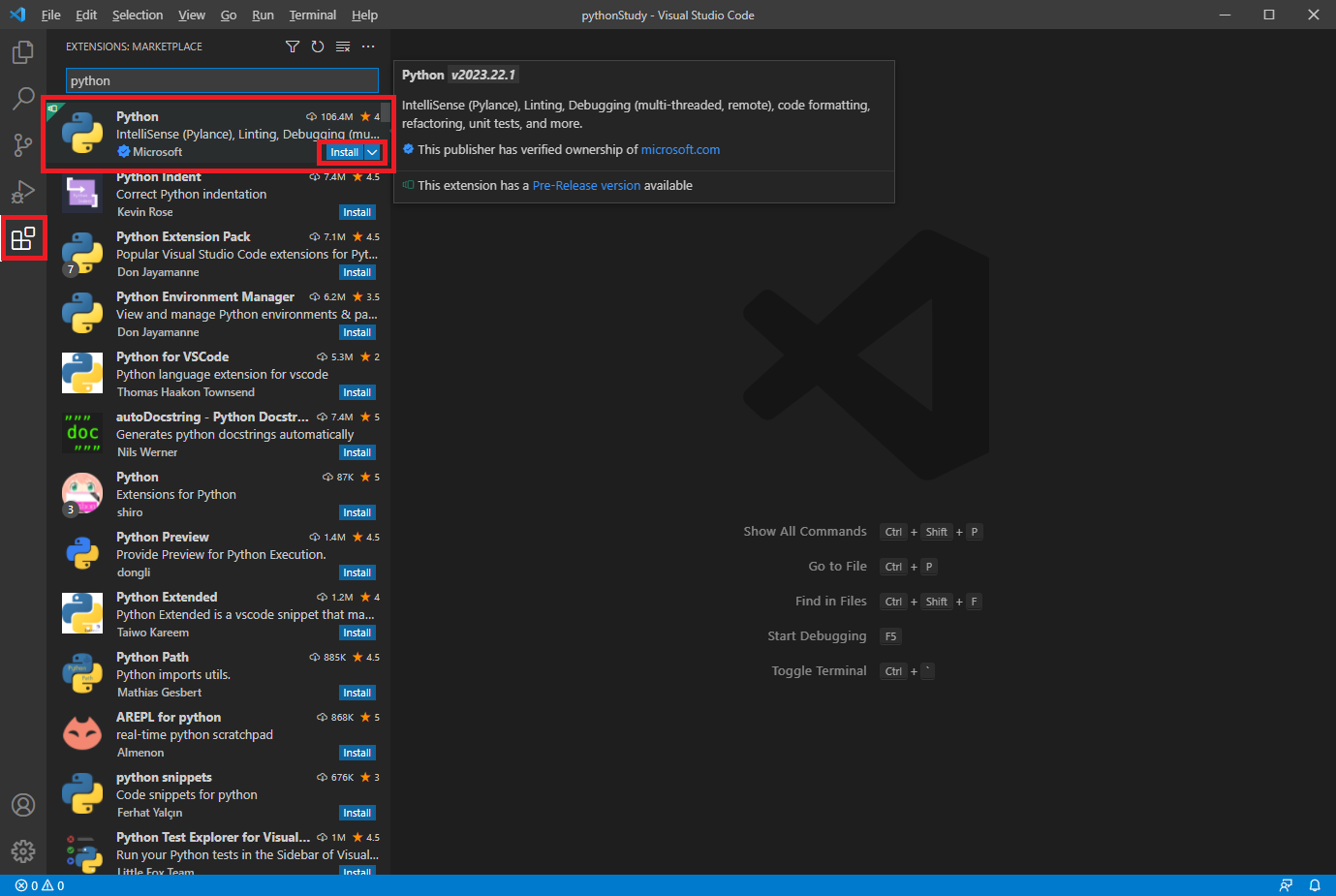Open notifications bell in status bar
Image resolution: width=1336 pixels, height=896 pixels.
pos(1315,885)
